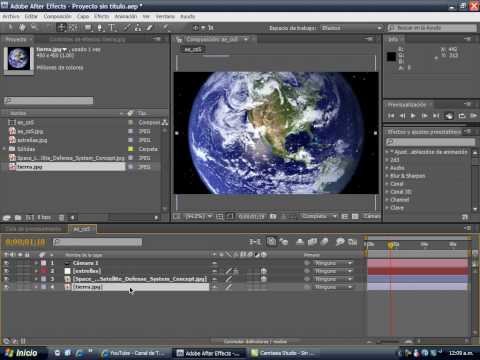
Task: Open the Ventana menu
Action: [x=165, y=16]
